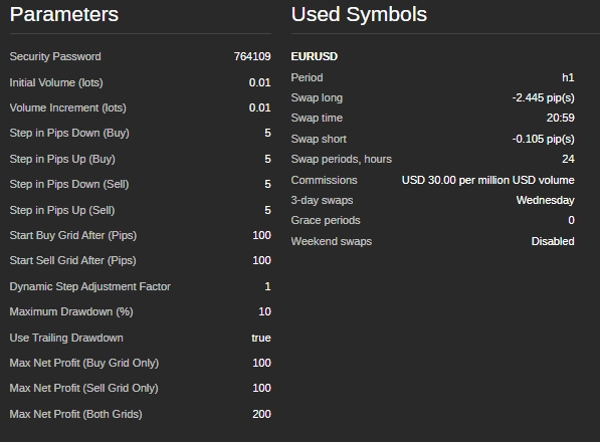The image size is (600, 442).
Task: Toggle the Use Trailing Drawdown true value
Action: 260,338
